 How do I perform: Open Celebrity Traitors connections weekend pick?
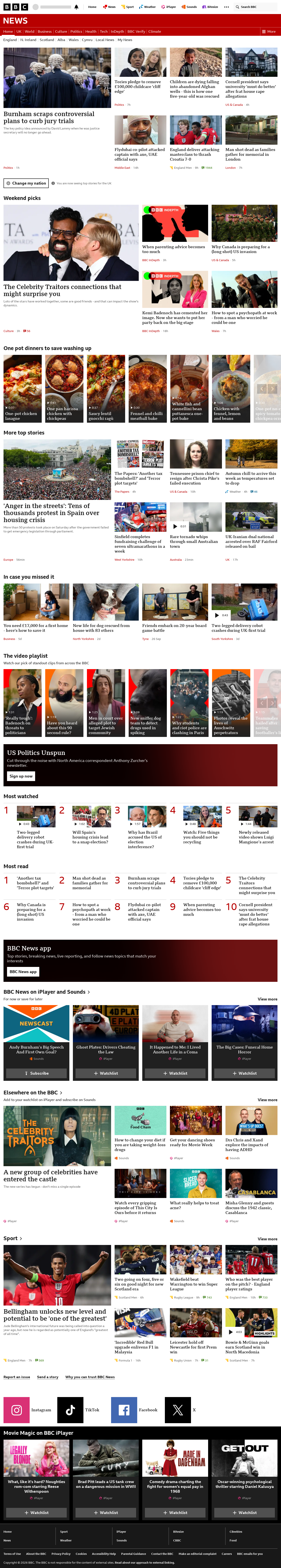(62, 290)
